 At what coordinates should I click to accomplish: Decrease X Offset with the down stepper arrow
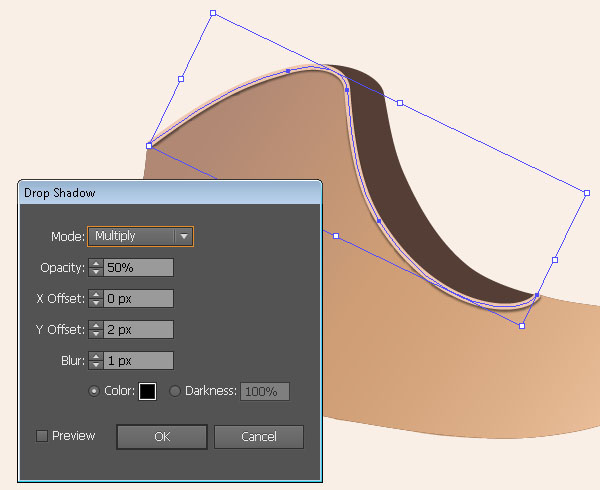[96, 303]
